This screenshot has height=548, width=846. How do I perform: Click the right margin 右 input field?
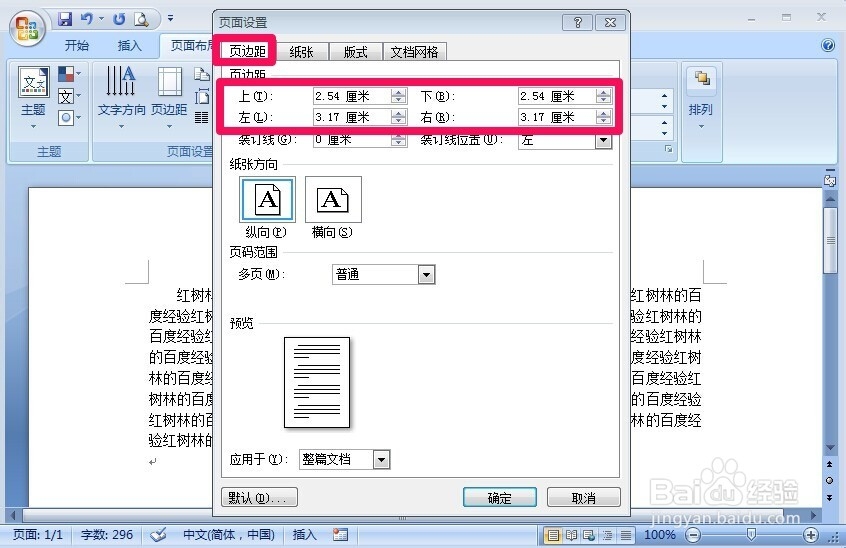point(557,117)
